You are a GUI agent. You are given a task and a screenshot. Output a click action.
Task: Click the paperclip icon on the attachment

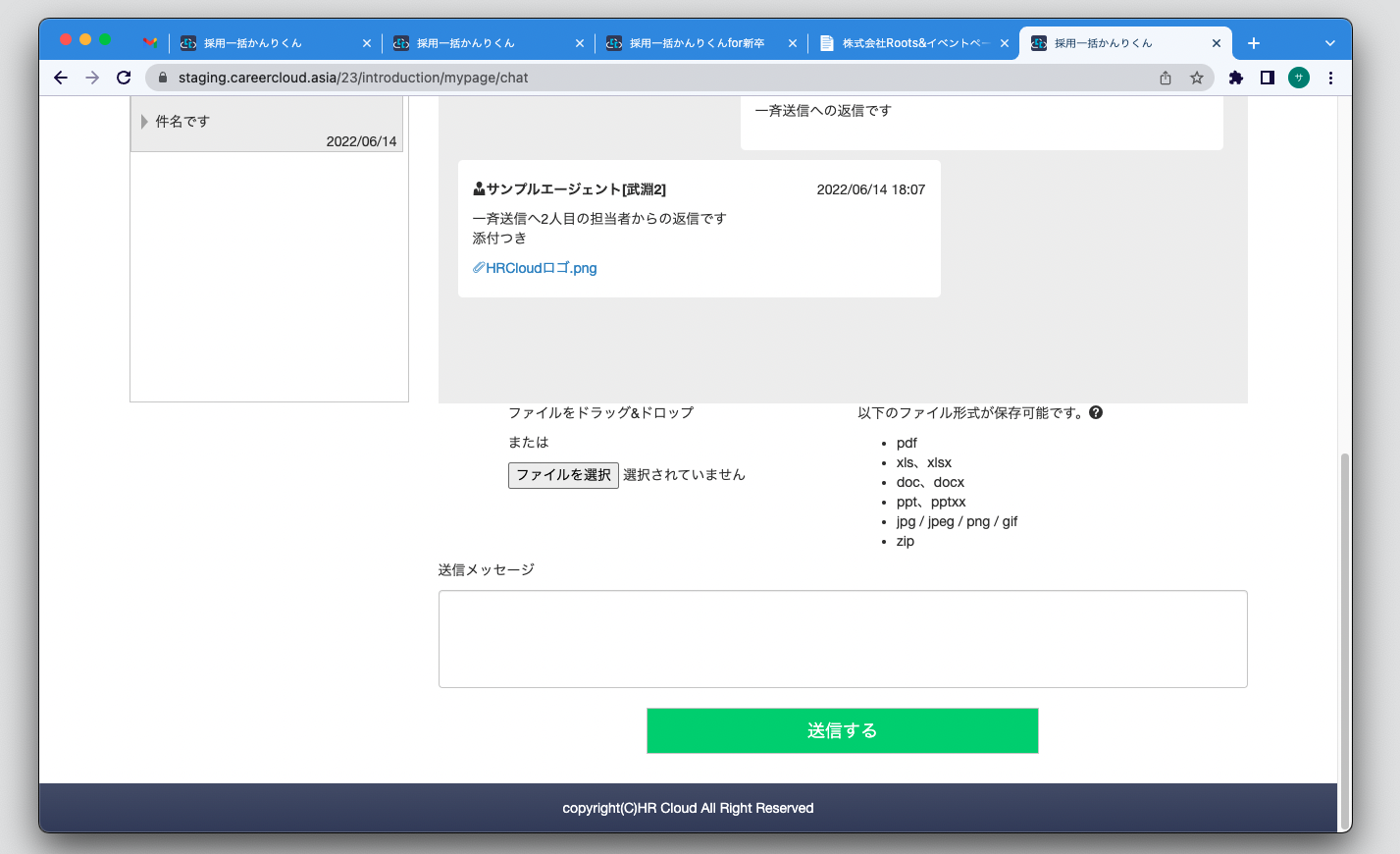(478, 267)
